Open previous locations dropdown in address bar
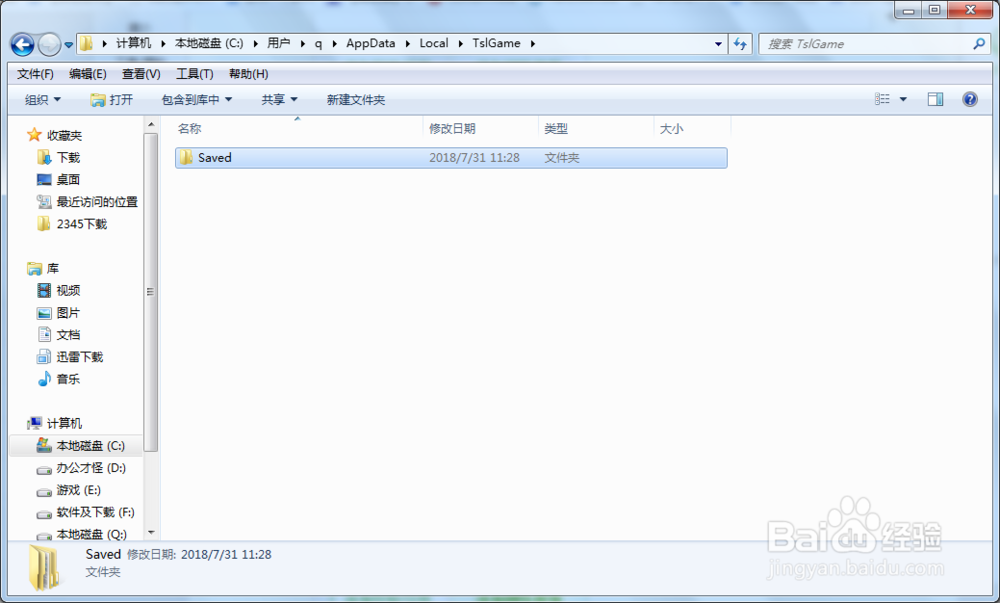The width and height of the screenshot is (1000, 603). click(x=718, y=44)
